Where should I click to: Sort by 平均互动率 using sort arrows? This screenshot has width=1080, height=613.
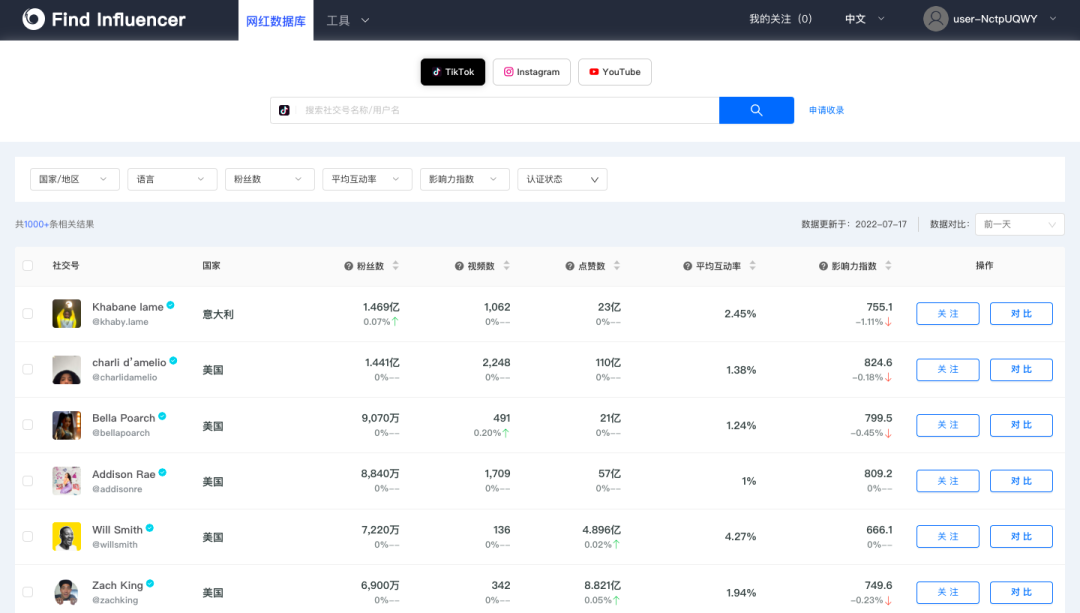(752, 266)
